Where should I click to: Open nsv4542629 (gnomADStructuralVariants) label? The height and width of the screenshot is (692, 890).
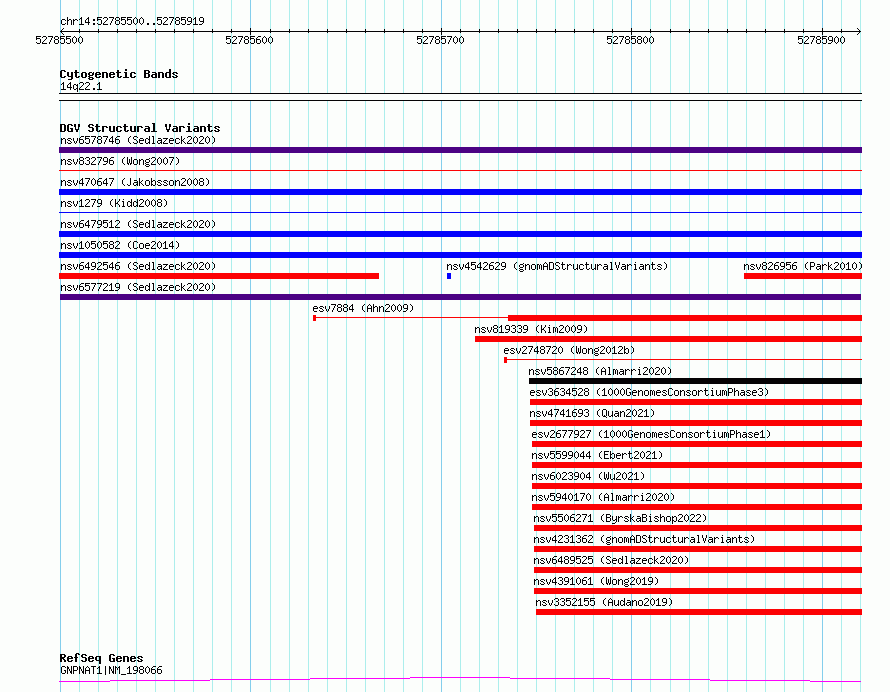coord(557,266)
